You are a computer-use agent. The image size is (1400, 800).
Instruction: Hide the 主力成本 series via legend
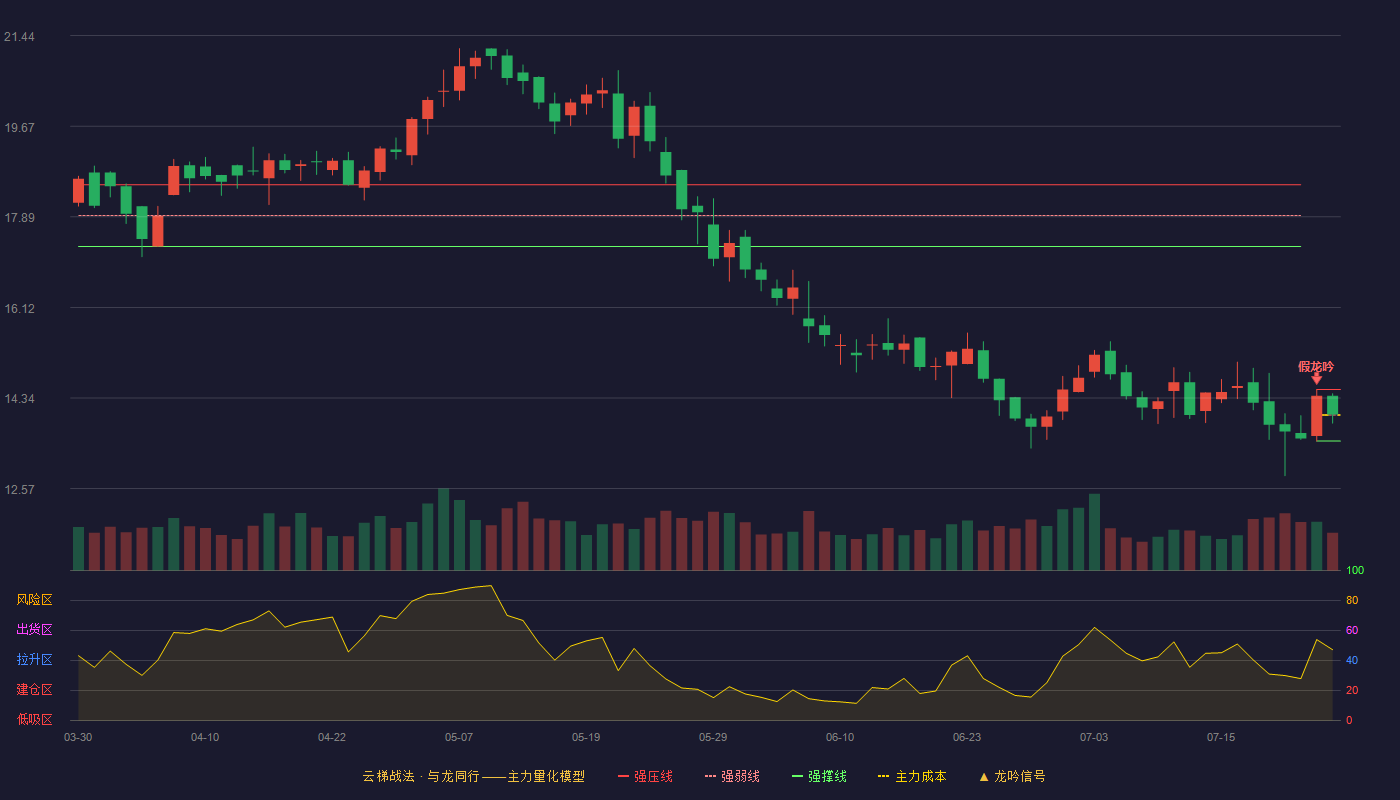point(912,776)
